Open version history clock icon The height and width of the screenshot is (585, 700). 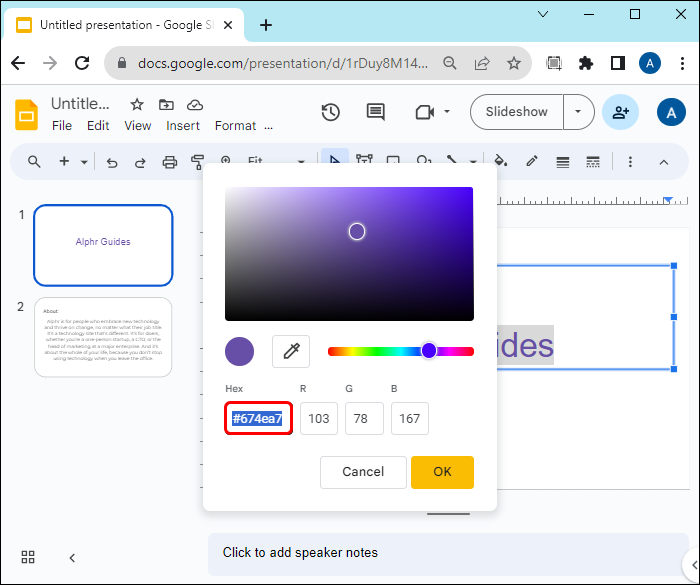click(331, 112)
